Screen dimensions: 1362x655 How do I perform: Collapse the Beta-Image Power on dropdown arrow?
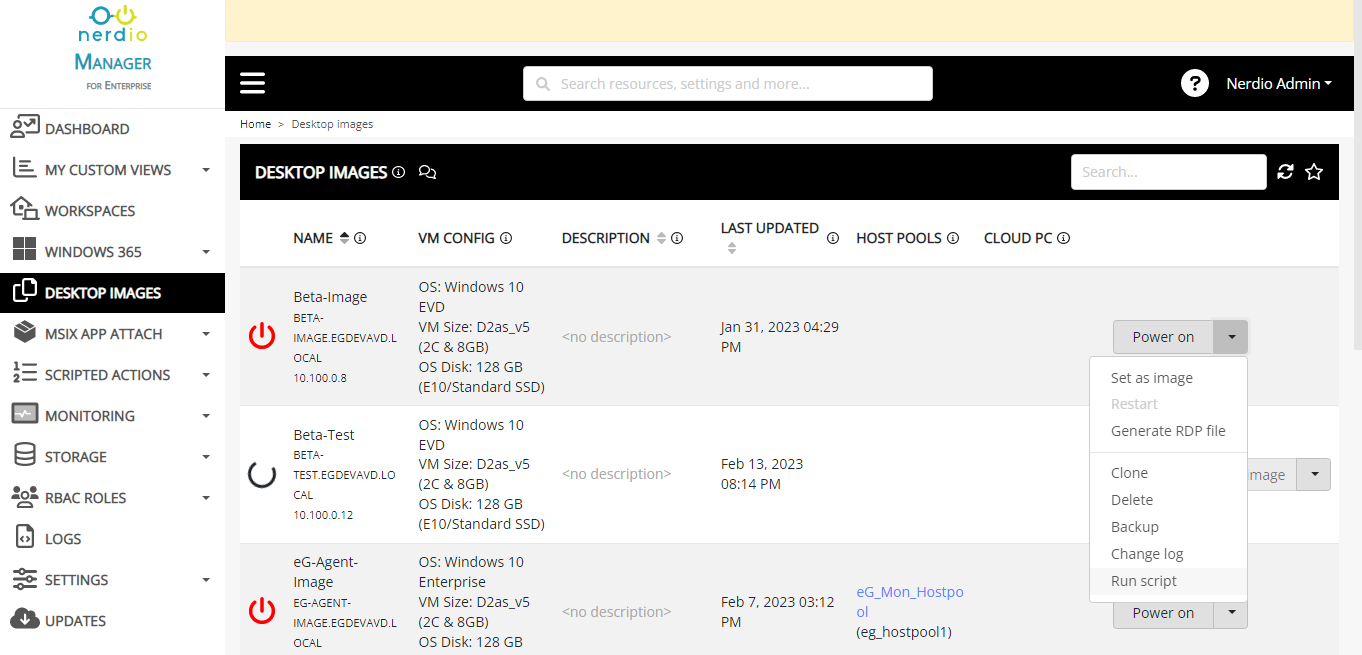point(1231,337)
